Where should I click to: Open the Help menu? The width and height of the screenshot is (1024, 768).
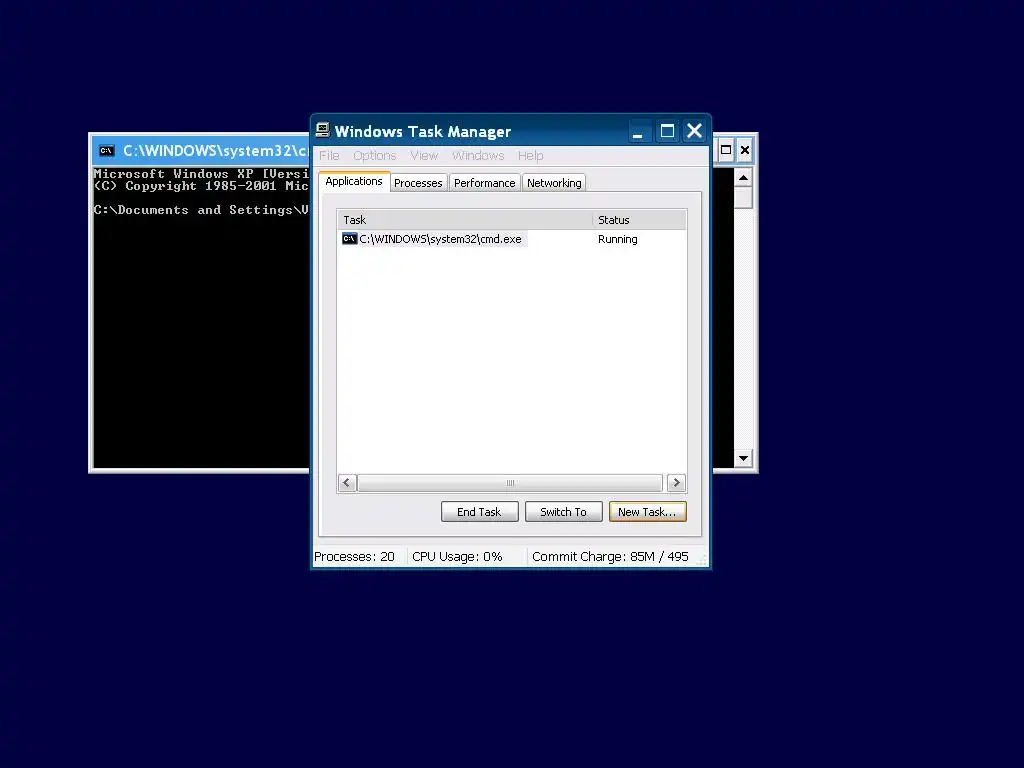coord(530,155)
